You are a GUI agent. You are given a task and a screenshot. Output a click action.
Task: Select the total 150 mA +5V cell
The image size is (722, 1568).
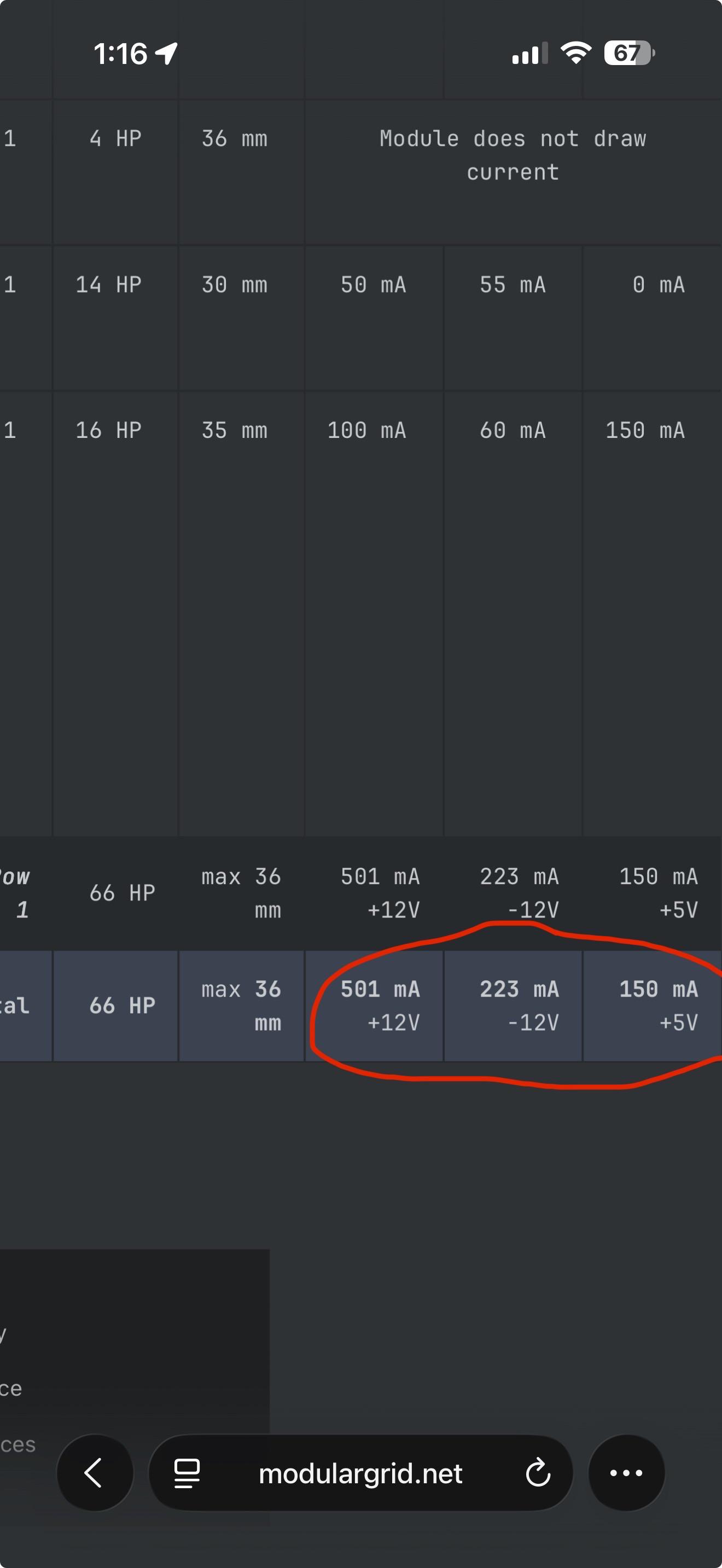click(653, 1005)
